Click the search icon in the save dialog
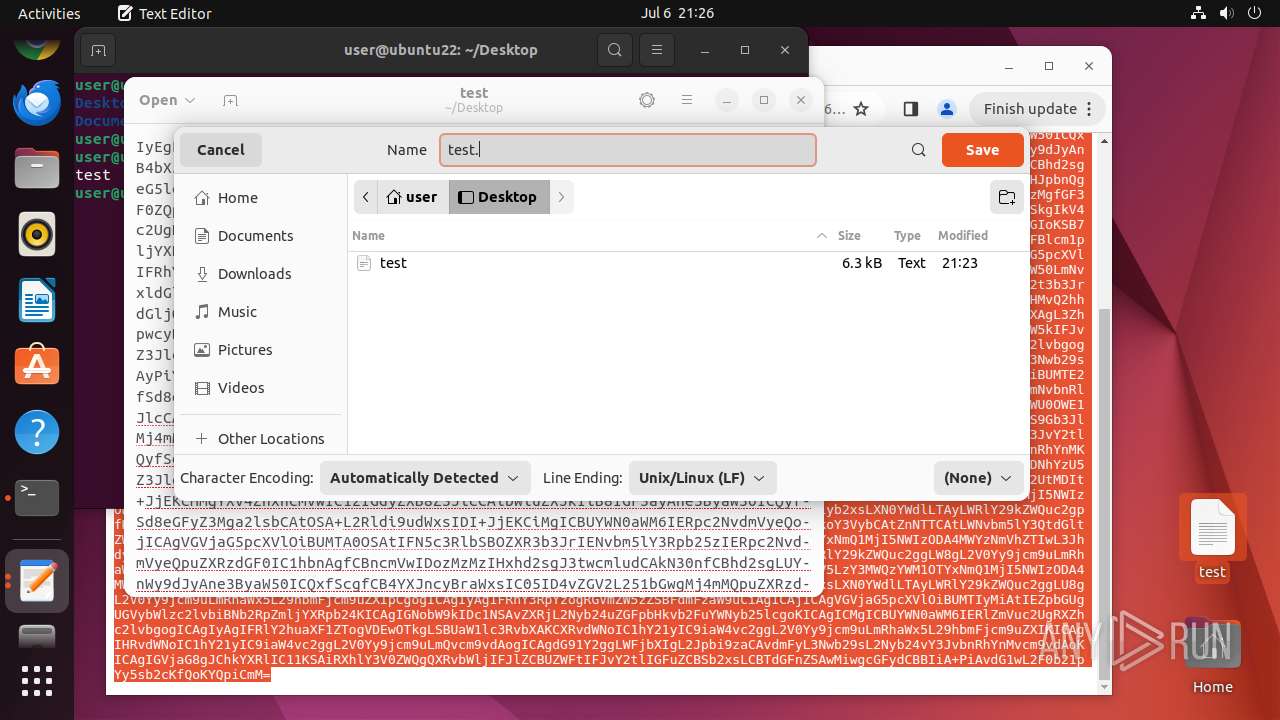 (x=918, y=150)
